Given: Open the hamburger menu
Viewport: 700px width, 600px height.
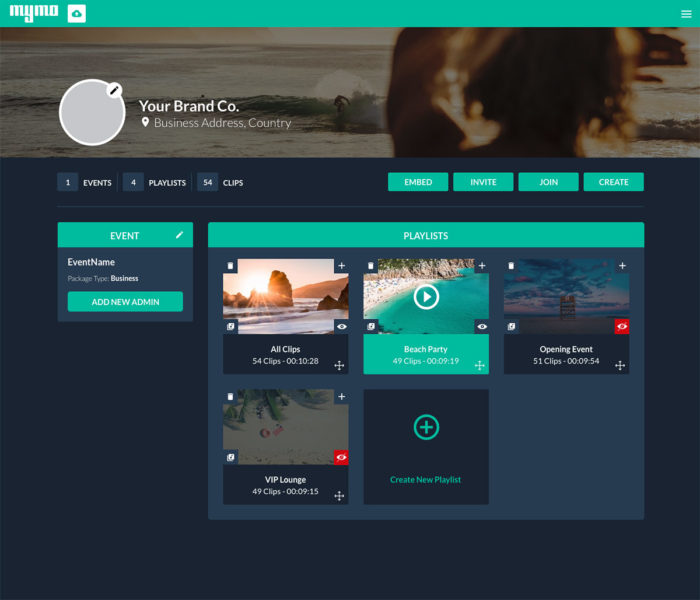Looking at the screenshot, I should [686, 13].
